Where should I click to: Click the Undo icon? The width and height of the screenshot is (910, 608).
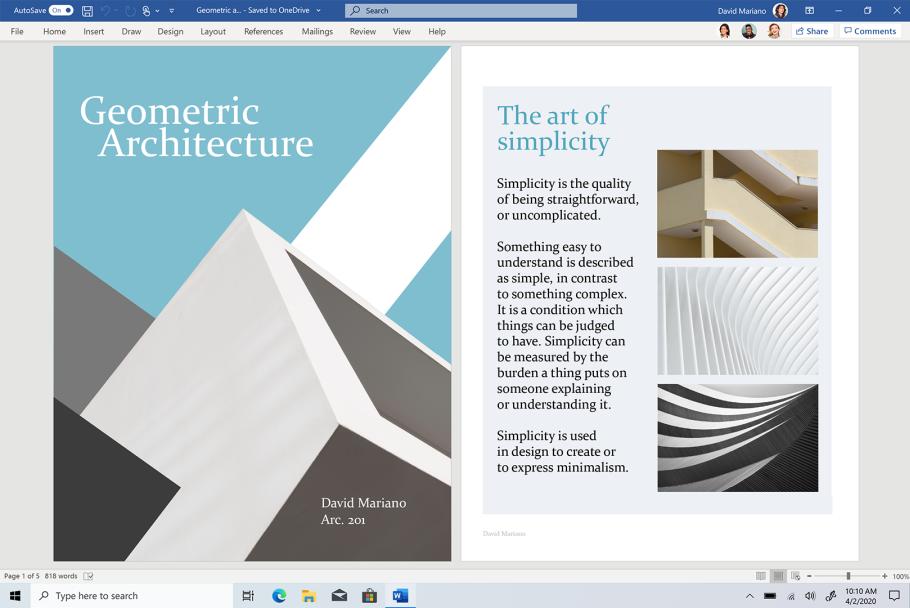108,10
